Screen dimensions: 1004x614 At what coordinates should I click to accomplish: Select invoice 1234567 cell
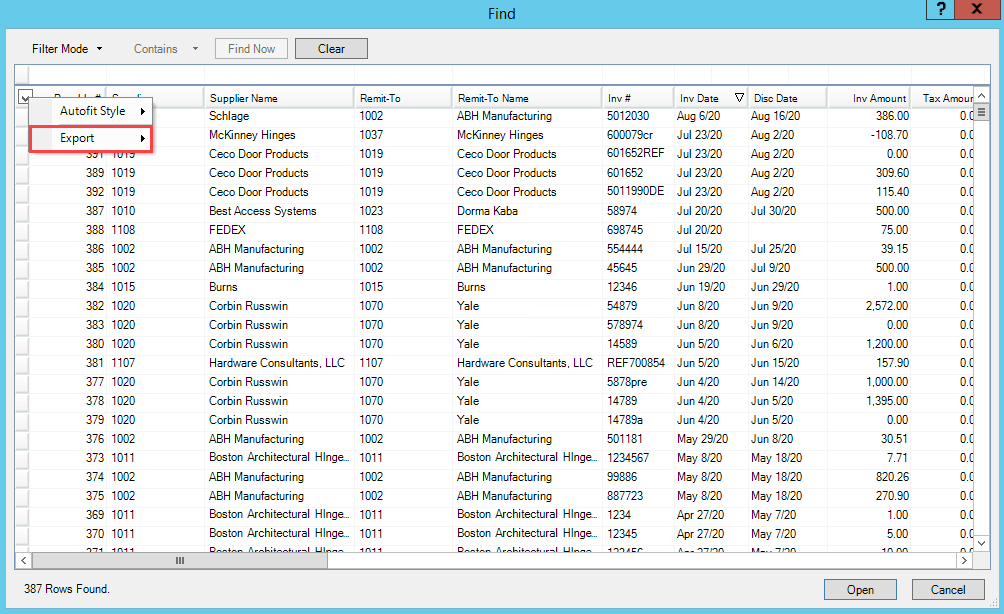(638, 458)
